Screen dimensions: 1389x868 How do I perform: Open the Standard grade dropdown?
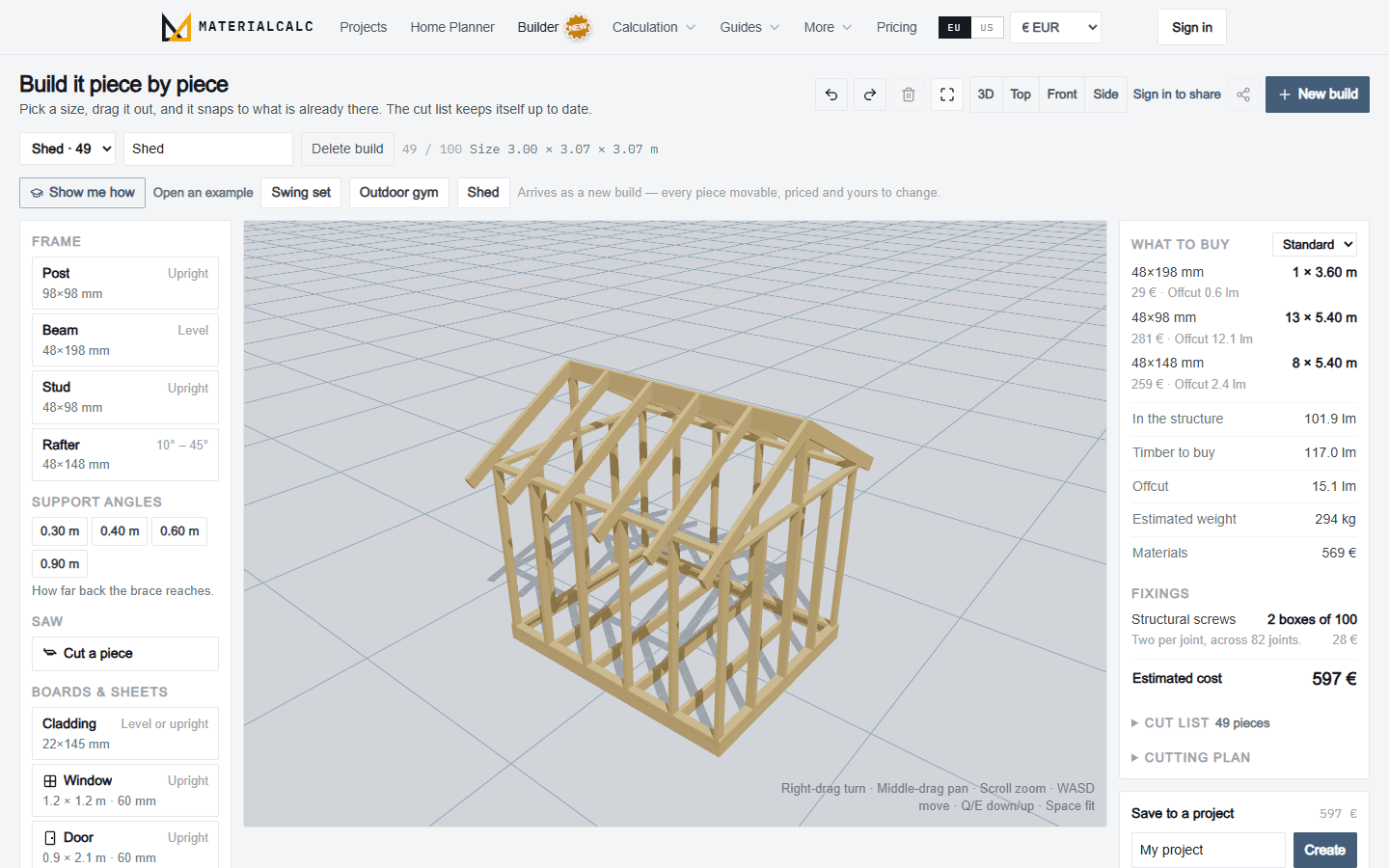[x=1315, y=245]
